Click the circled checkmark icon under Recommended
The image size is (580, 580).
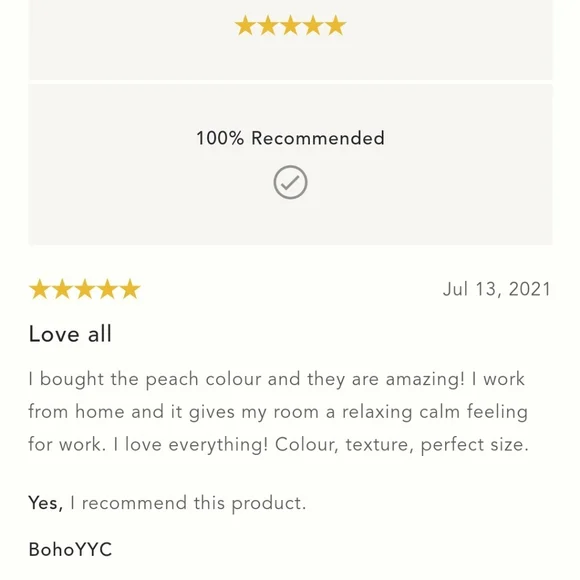tap(290, 182)
